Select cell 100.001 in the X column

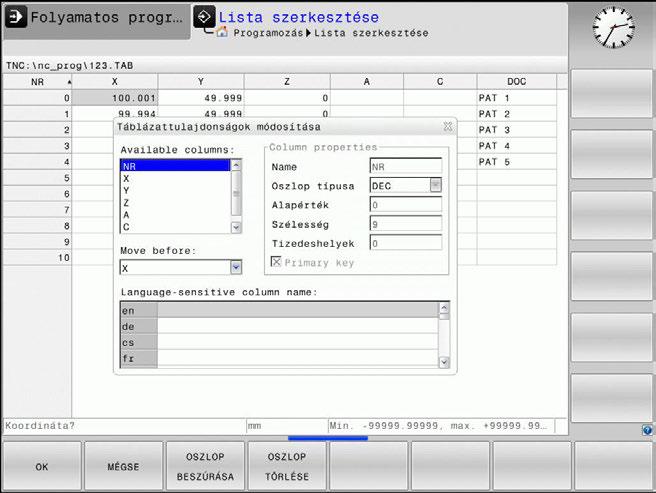click(115, 98)
